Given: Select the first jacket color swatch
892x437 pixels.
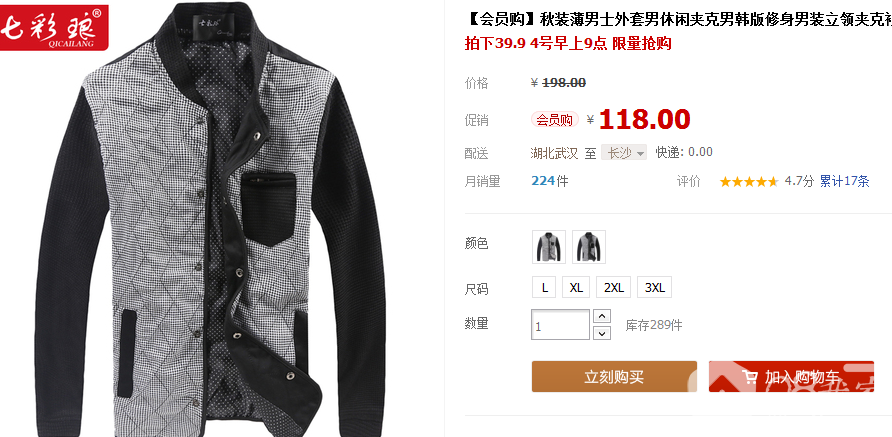Looking at the screenshot, I should 549,247.
